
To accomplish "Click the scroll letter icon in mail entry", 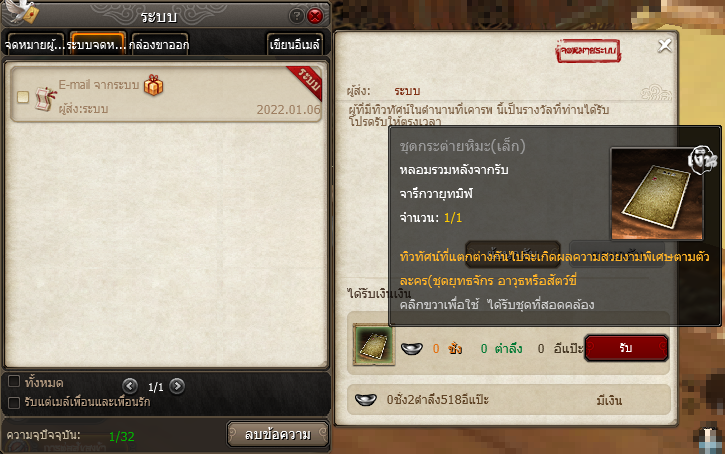I will tap(46, 98).
